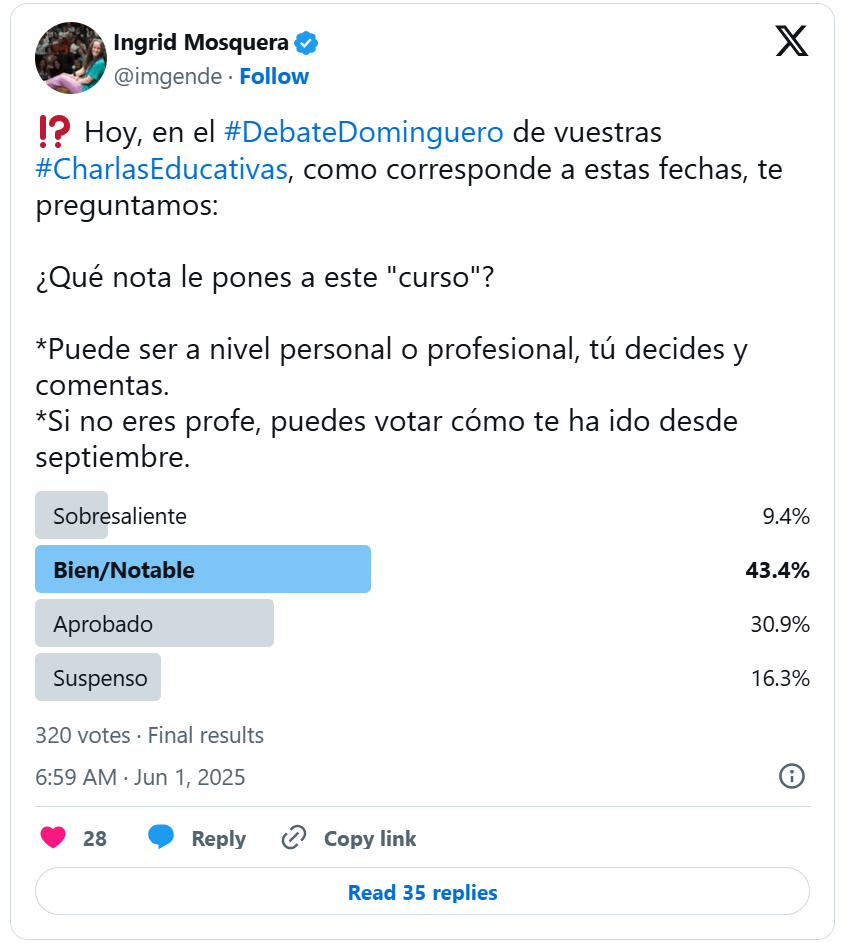Select the Aprobado poll result bar
Image resolution: width=847 pixels, height=943 pixels.
click(154, 624)
